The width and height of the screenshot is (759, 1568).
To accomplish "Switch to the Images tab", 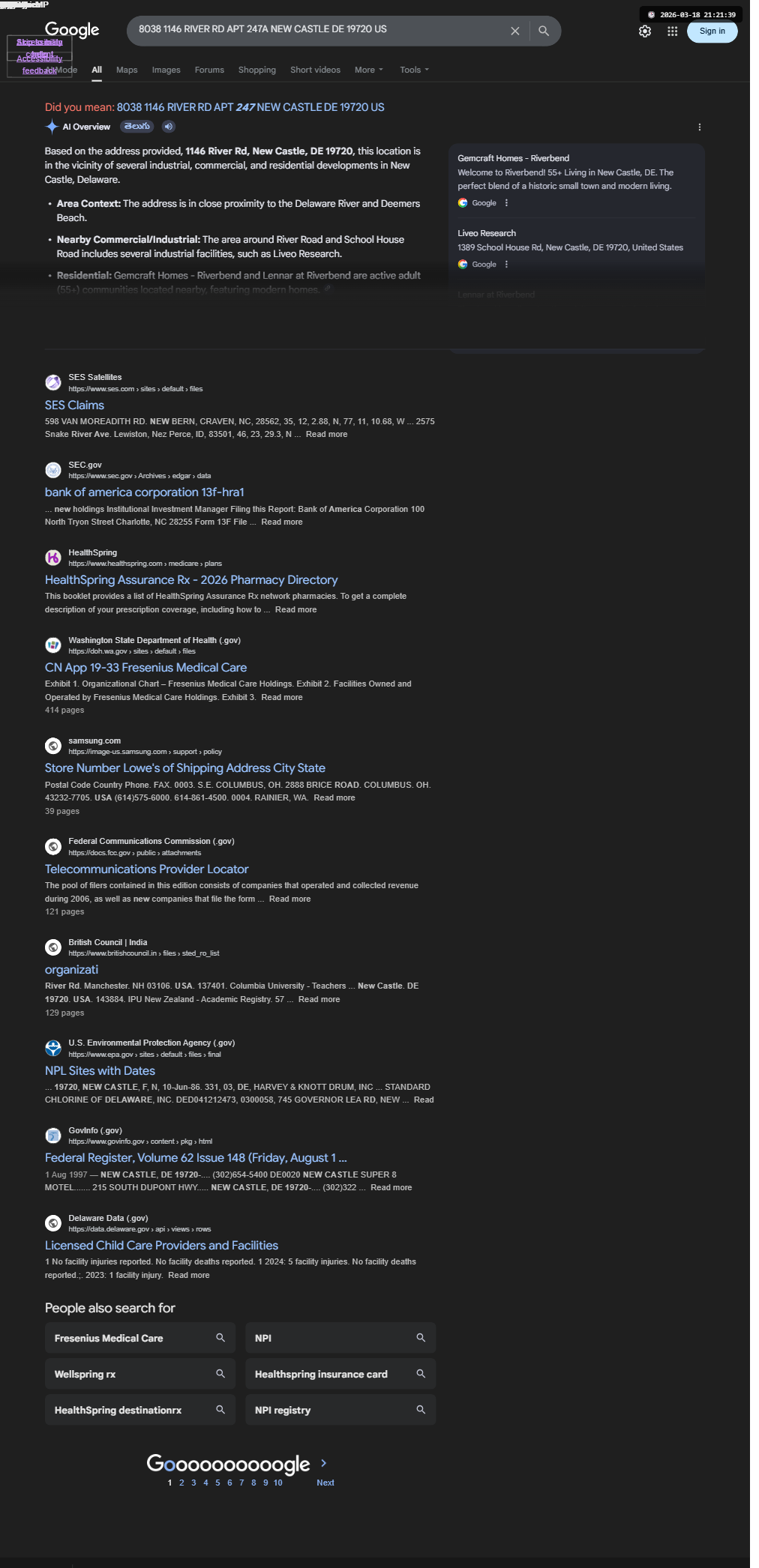I will 166,70.
